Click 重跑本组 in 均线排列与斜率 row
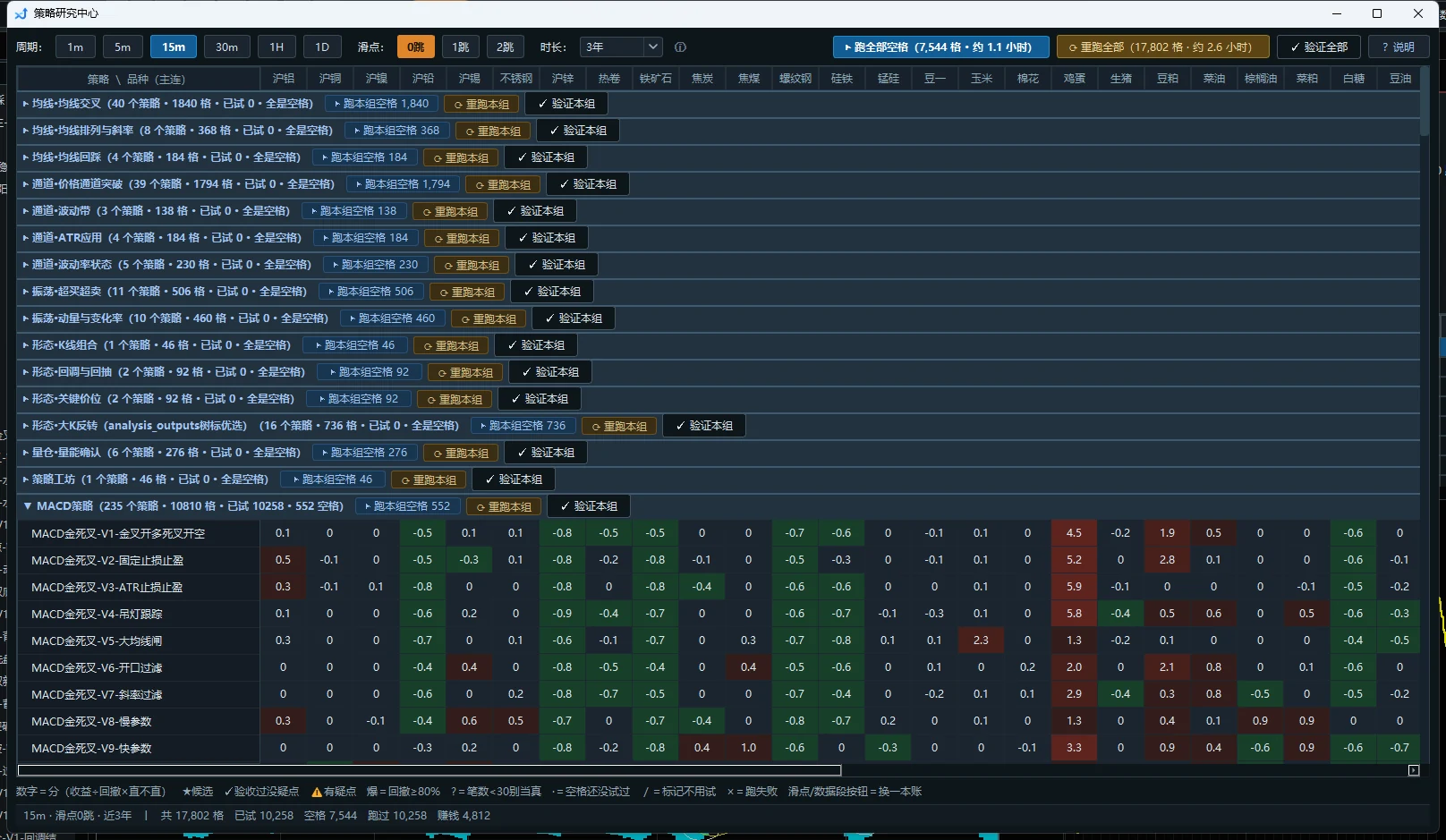Screen dimensions: 1446x840 tap(493, 131)
